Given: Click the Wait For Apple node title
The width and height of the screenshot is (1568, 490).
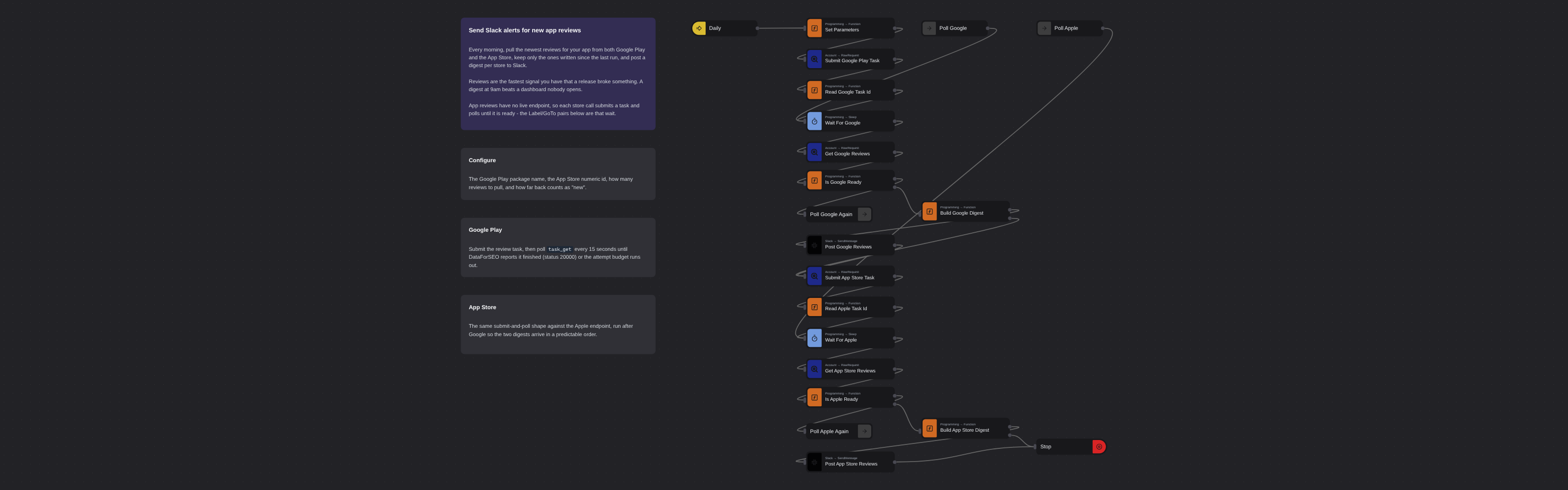Looking at the screenshot, I should pyautogui.click(x=841, y=340).
